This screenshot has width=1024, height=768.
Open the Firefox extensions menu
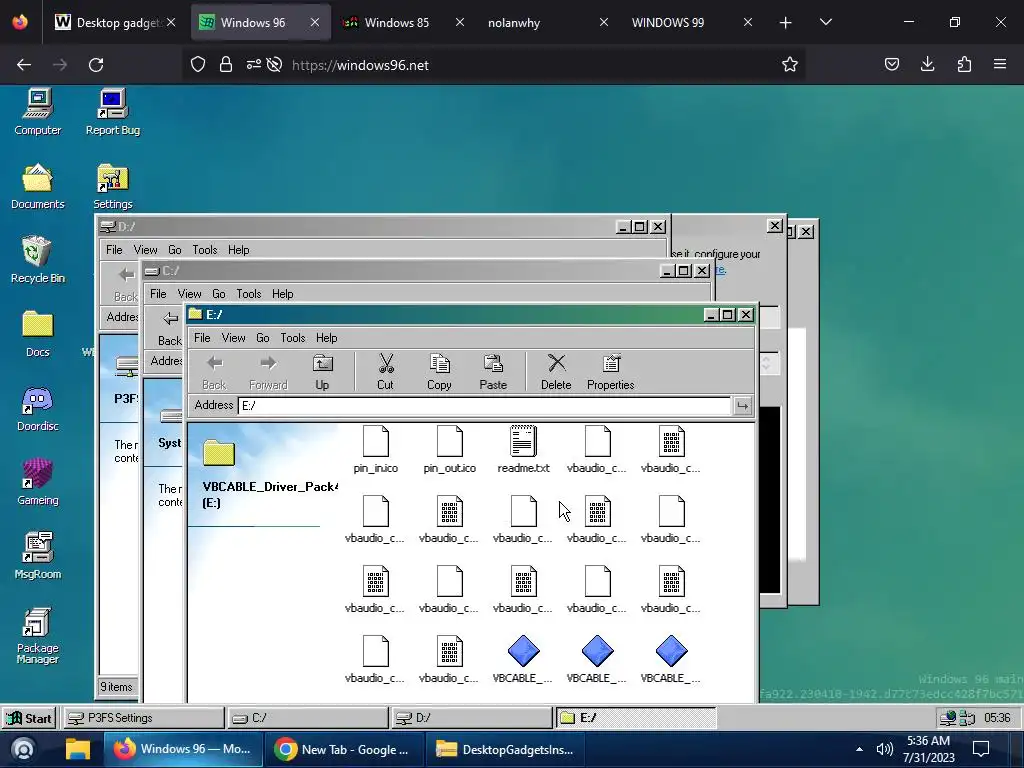(964, 64)
